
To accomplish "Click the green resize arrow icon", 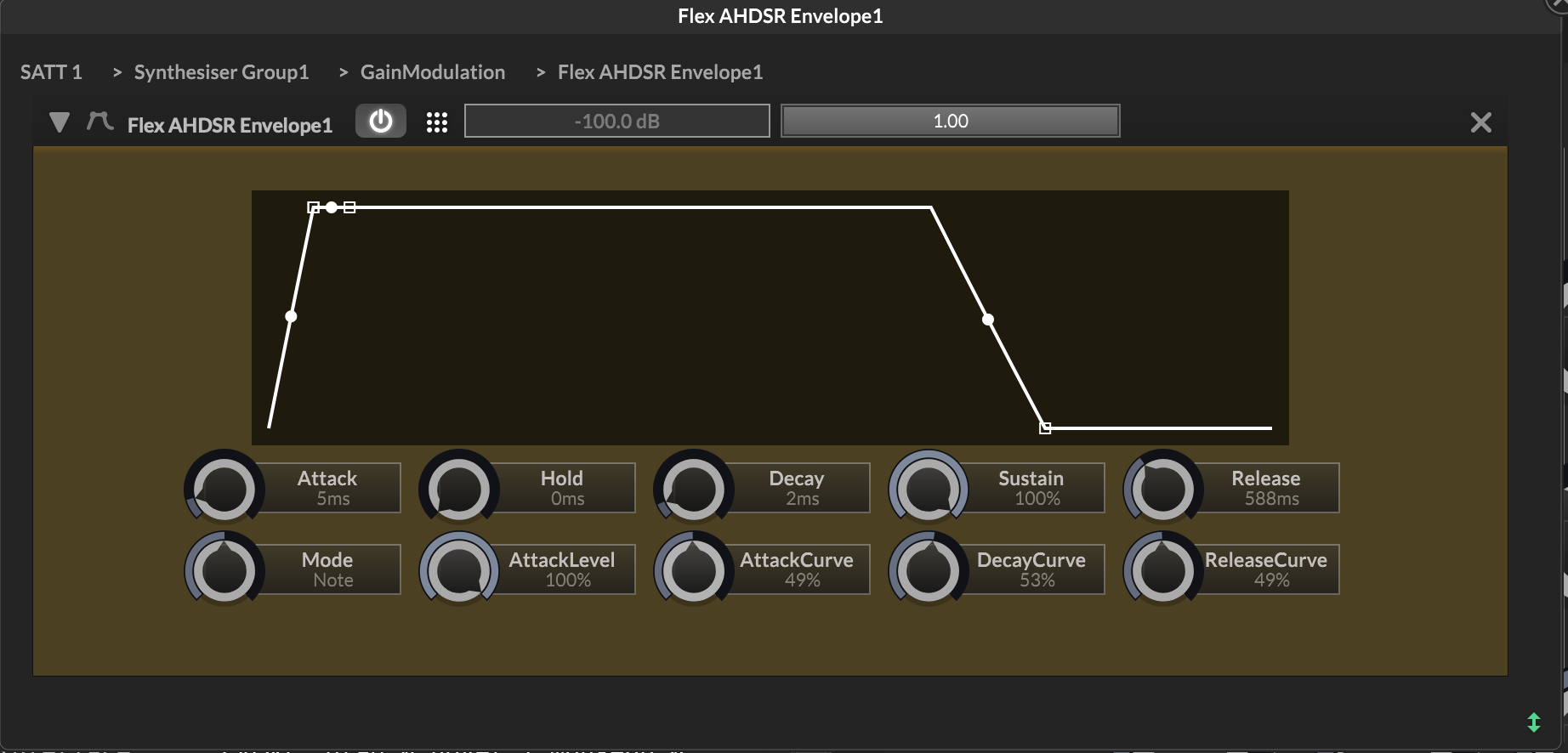I will click(x=1533, y=722).
